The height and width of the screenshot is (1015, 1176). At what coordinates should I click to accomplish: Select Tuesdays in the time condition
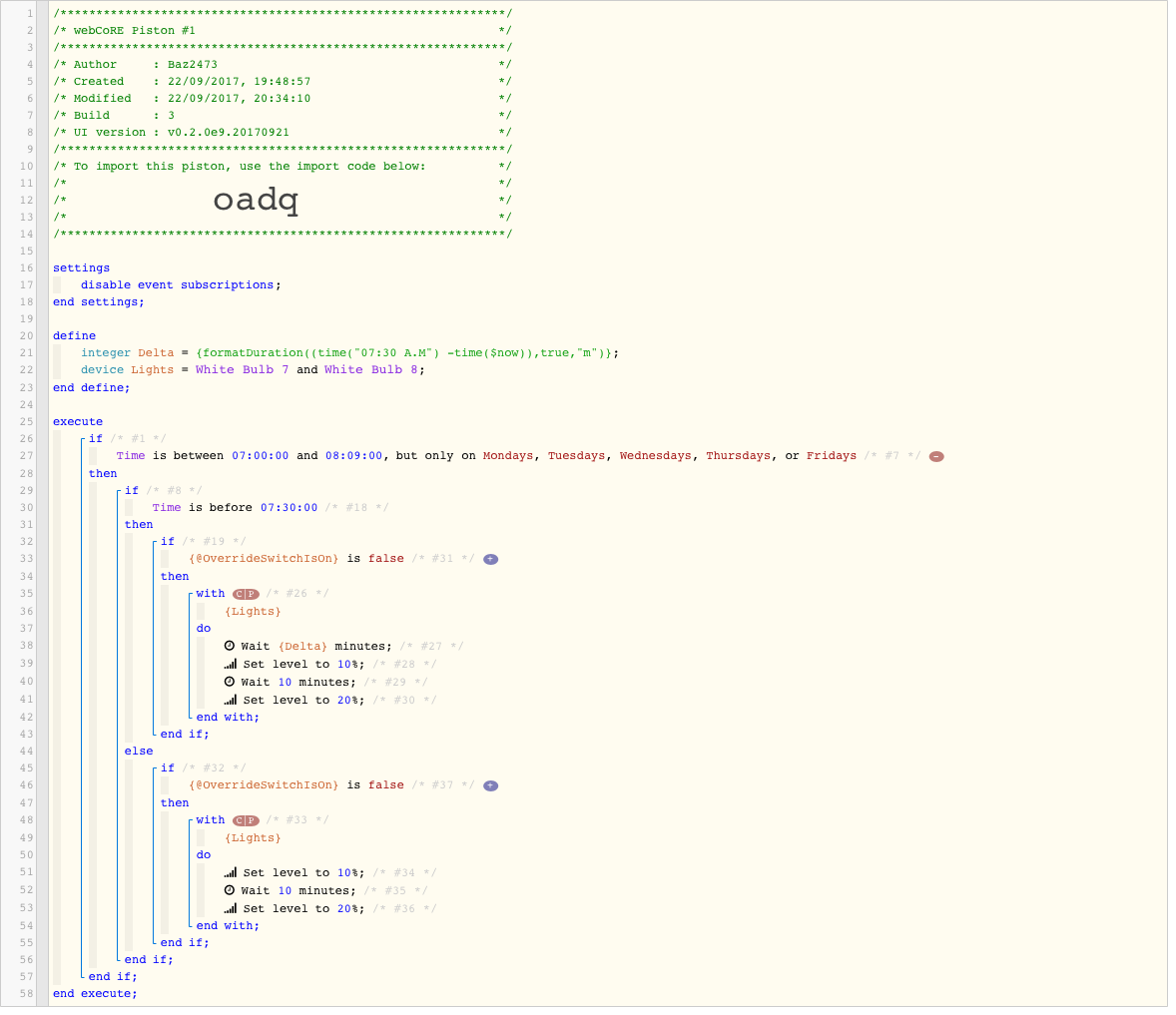[576, 456]
